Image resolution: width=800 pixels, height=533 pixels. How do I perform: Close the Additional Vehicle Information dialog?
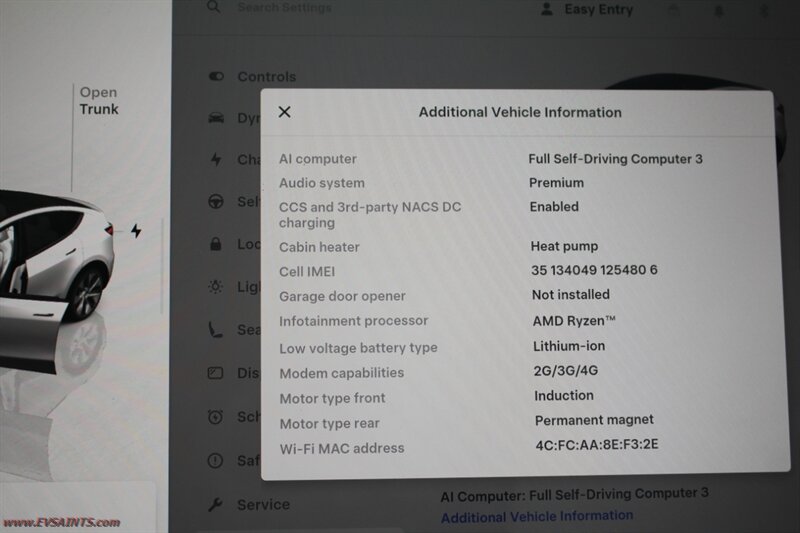284,112
